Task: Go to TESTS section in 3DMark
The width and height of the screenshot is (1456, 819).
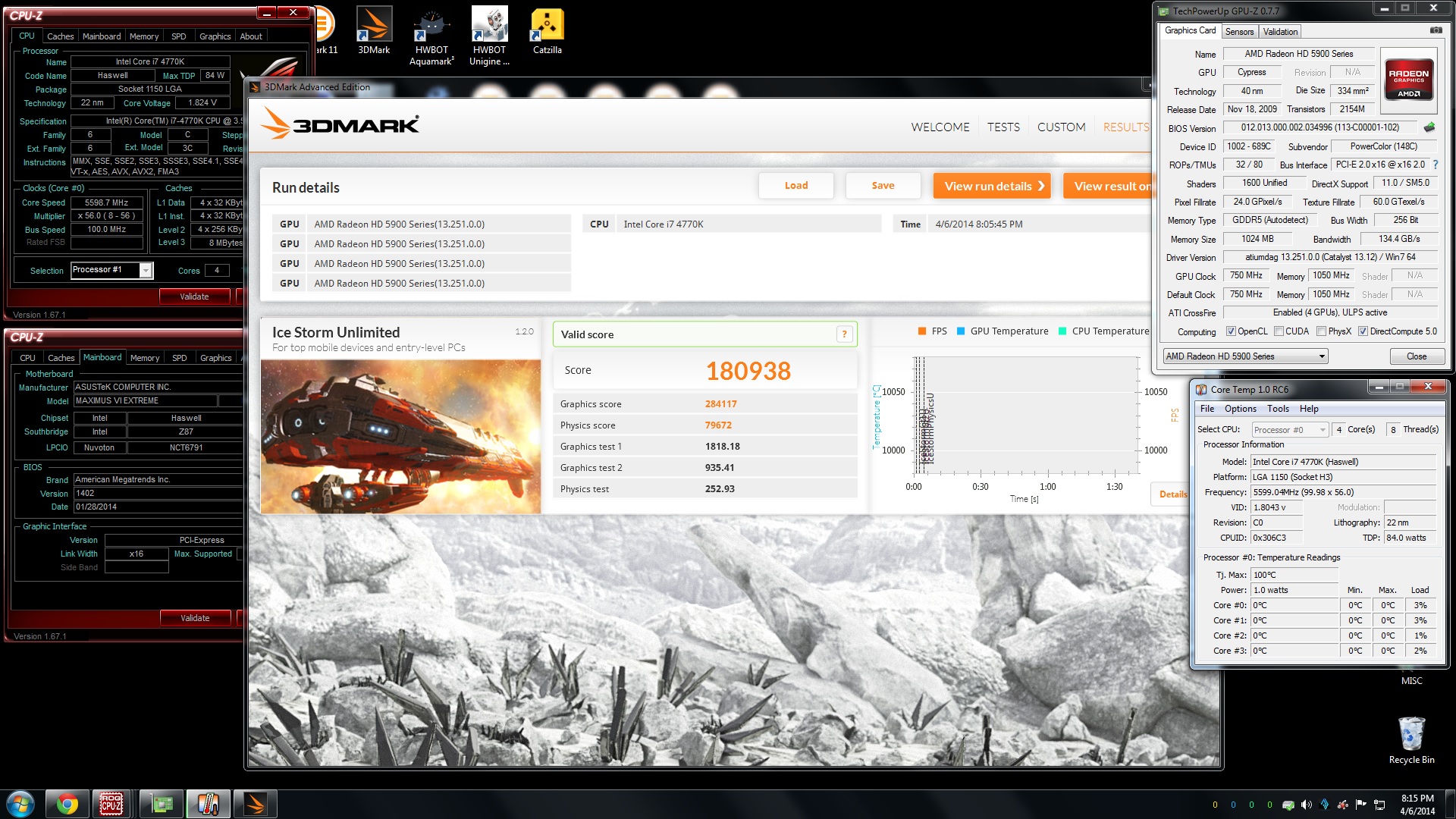Action: pos(1003,127)
